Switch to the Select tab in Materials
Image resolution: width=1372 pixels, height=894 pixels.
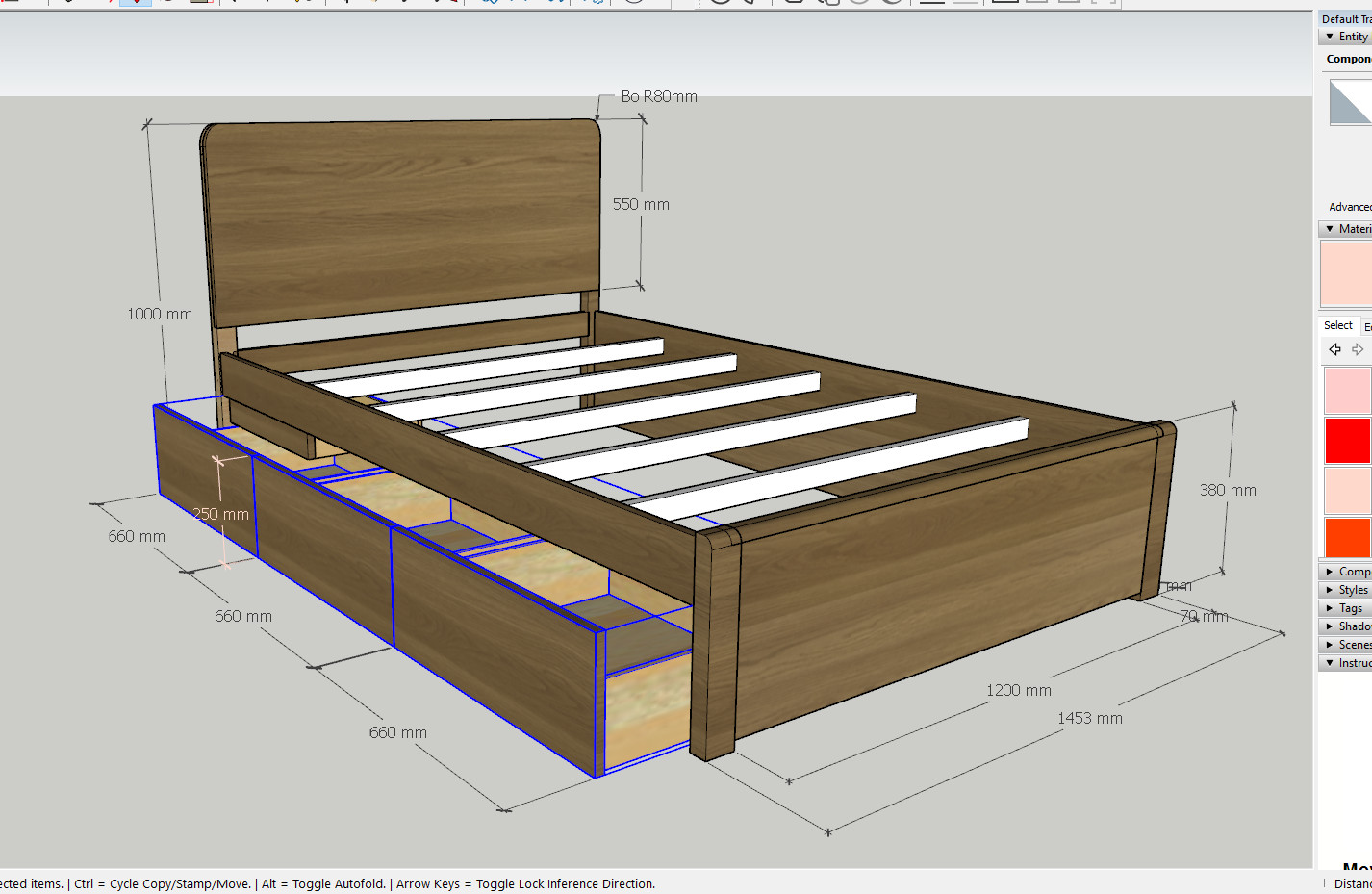pyautogui.click(x=1337, y=326)
